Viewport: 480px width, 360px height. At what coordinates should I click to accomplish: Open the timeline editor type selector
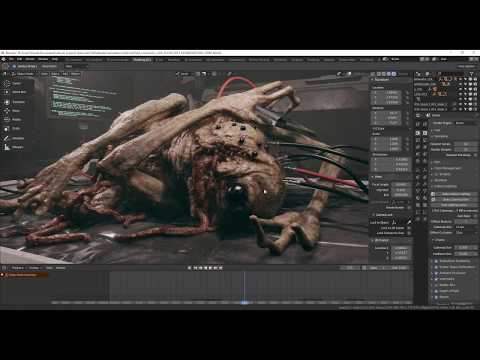(x=5, y=268)
